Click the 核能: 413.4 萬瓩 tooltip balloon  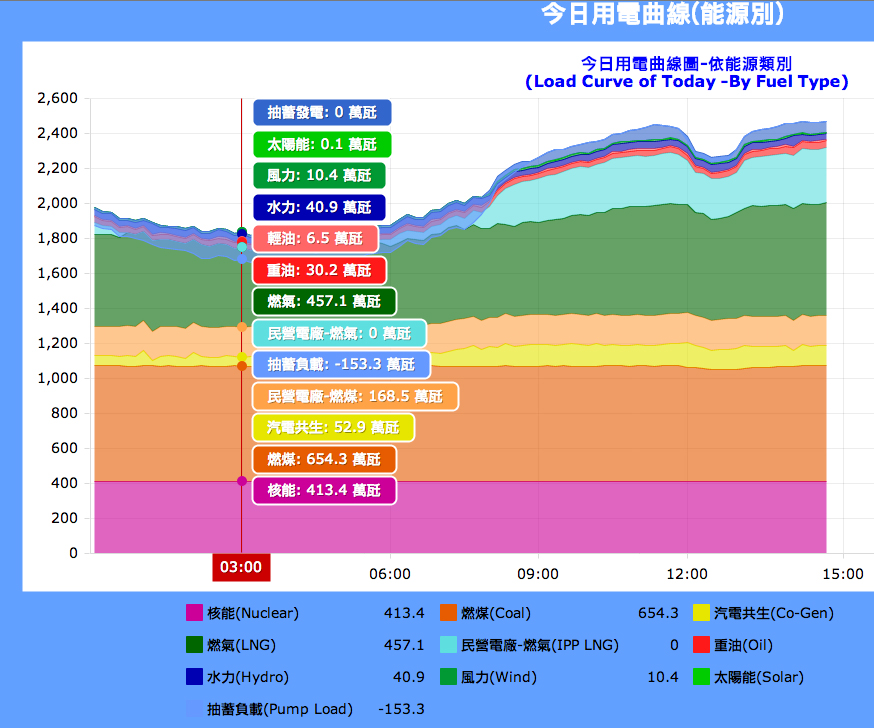[324, 491]
